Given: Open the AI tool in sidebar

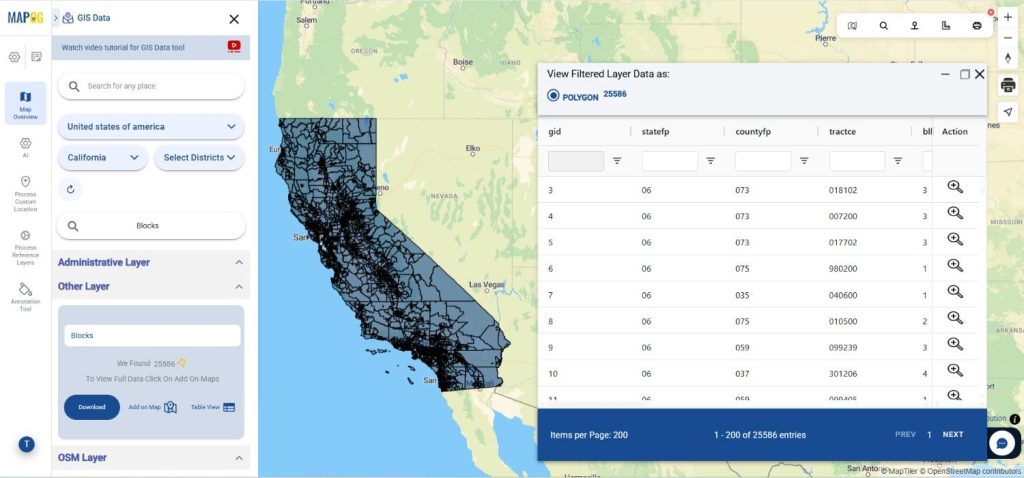Looking at the screenshot, I should click(25, 147).
